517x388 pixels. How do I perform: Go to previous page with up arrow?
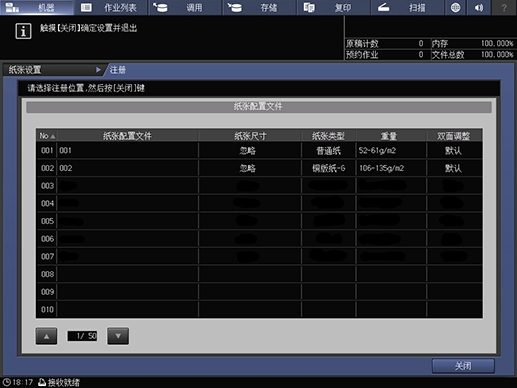click(46, 336)
